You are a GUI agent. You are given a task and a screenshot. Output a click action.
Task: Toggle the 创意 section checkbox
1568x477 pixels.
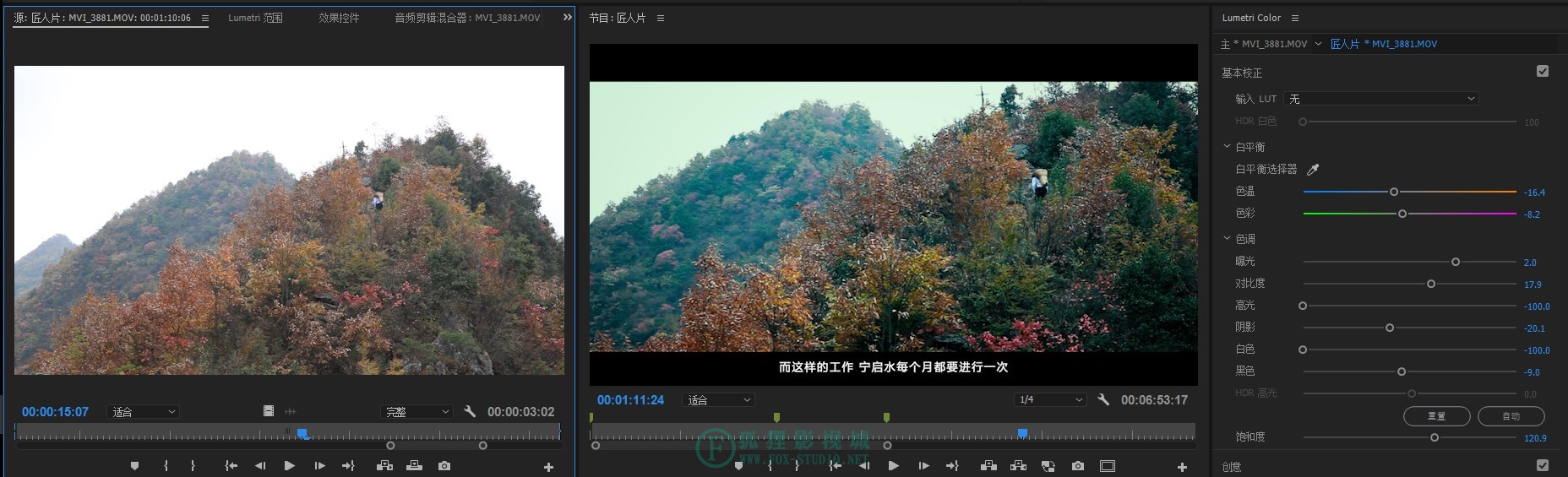click(1543, 465)
